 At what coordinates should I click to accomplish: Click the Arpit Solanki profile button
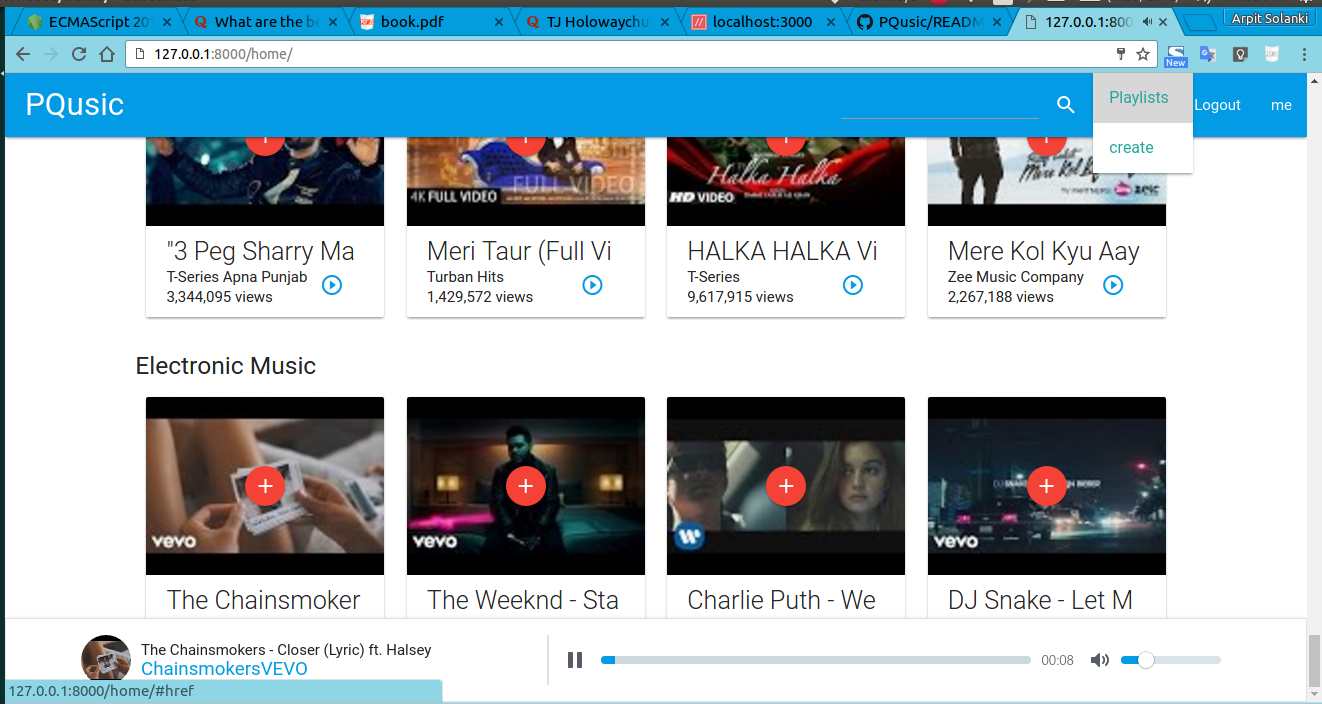click(x=1268, y=19)
